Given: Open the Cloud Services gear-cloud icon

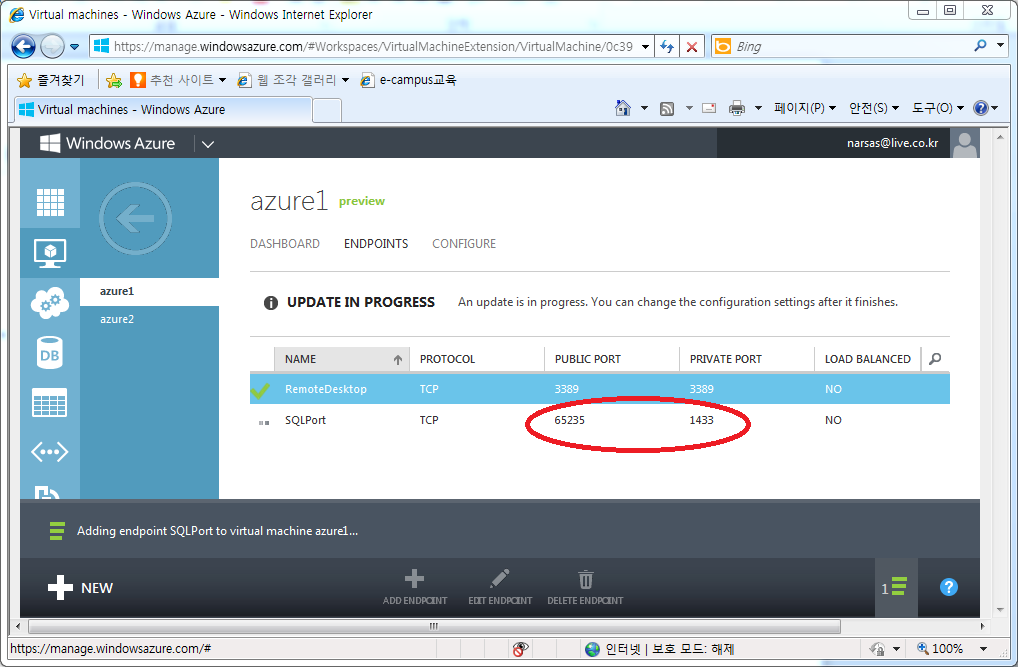Looking at the screenshot, I should (x=50, y=303).
